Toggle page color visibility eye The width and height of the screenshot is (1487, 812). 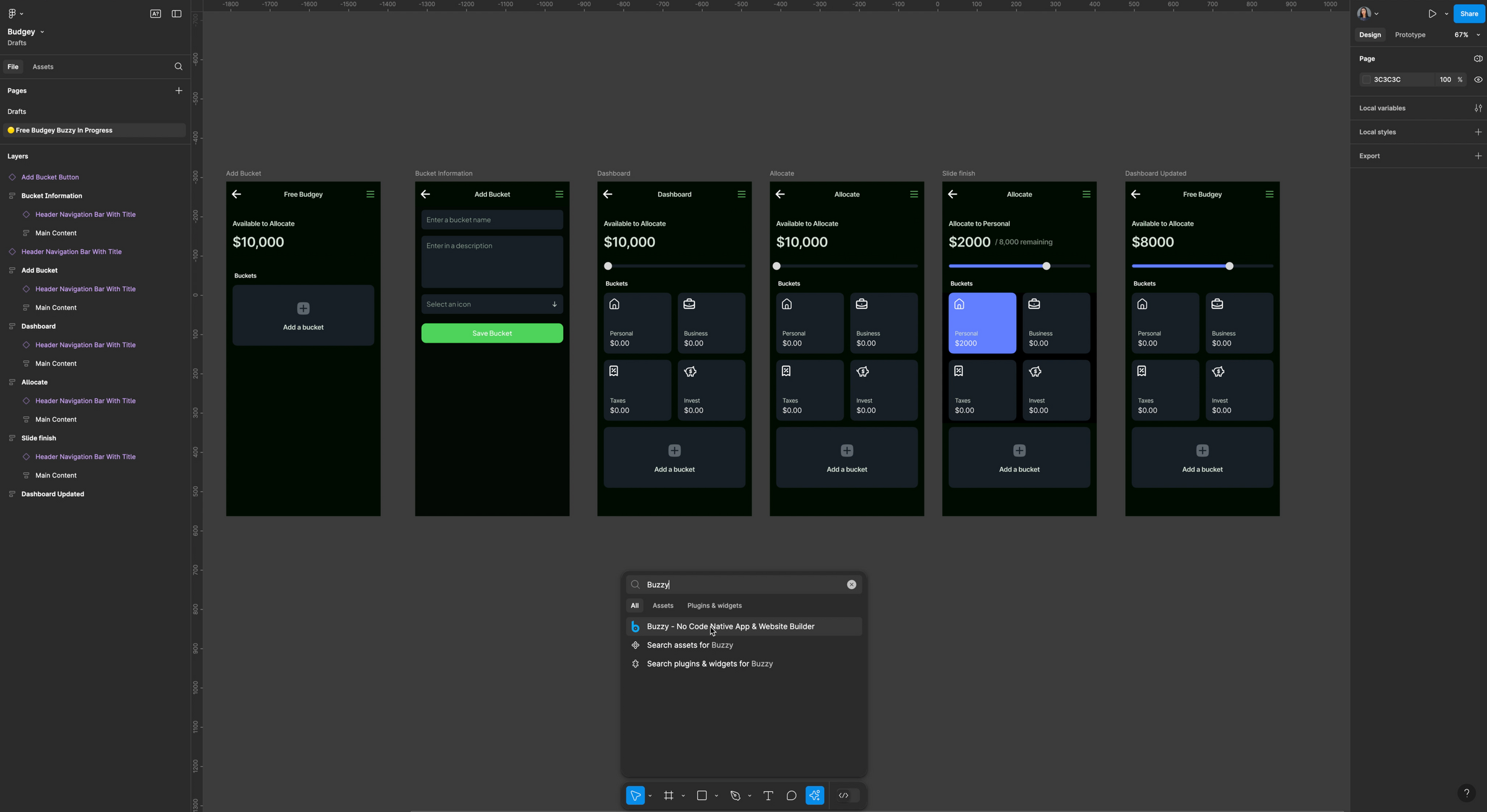pos(1478,79)
